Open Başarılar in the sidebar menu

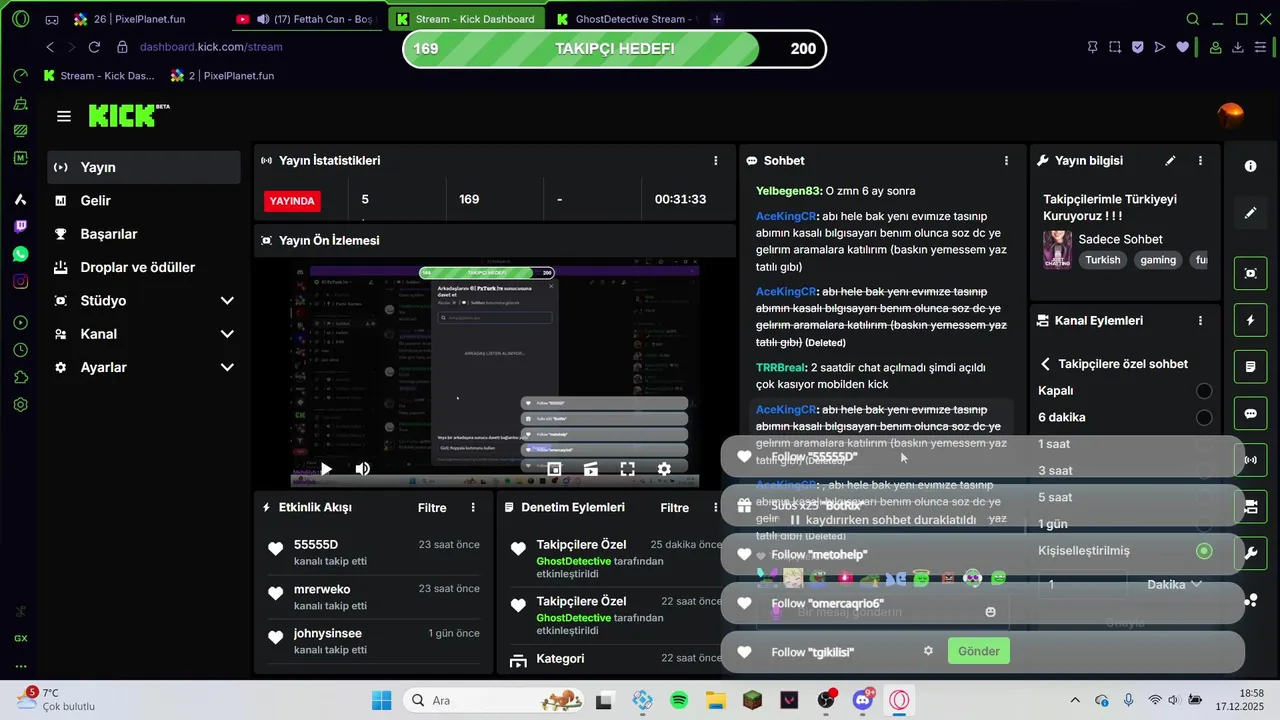click(x=144, y=234)
